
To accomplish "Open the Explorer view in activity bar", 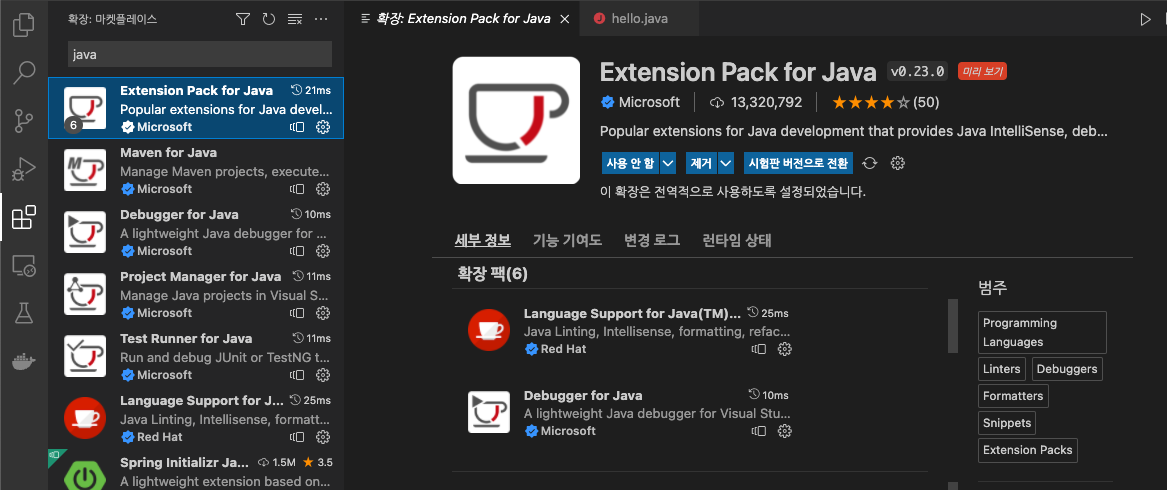I will [24, 25].
